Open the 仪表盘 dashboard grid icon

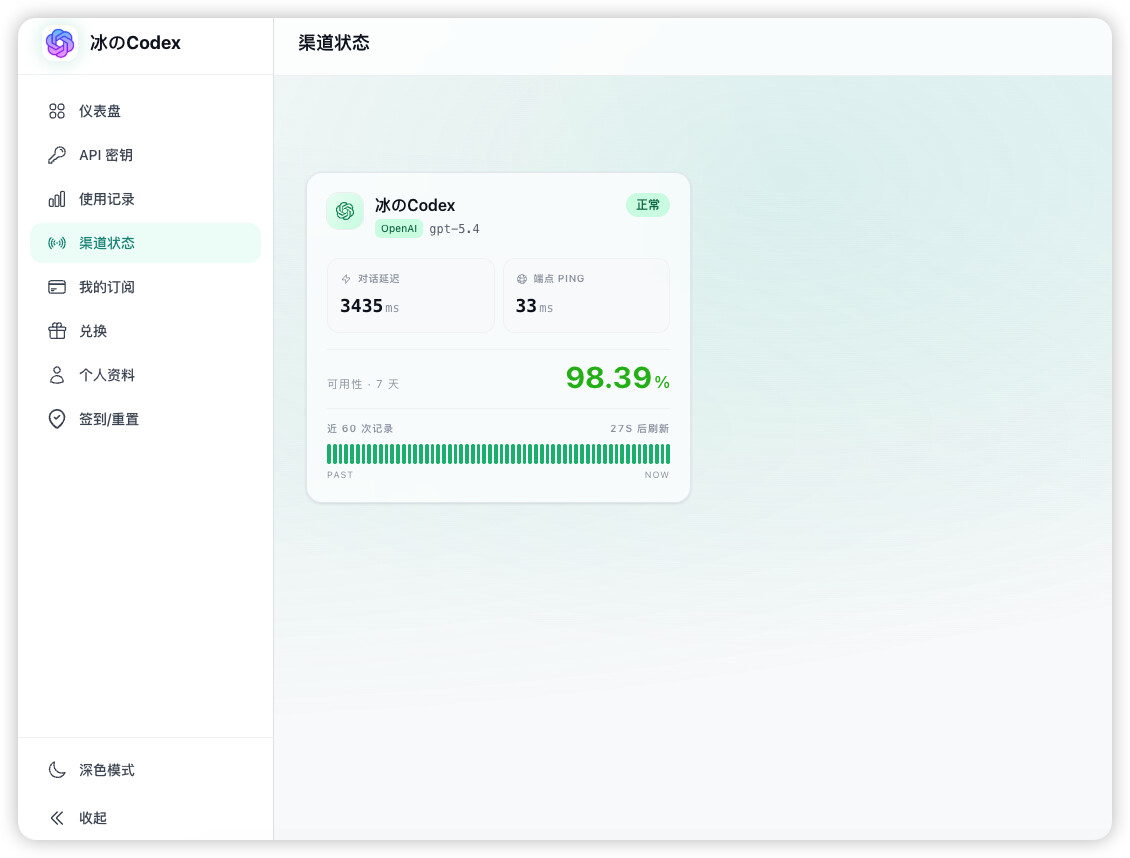57,111
